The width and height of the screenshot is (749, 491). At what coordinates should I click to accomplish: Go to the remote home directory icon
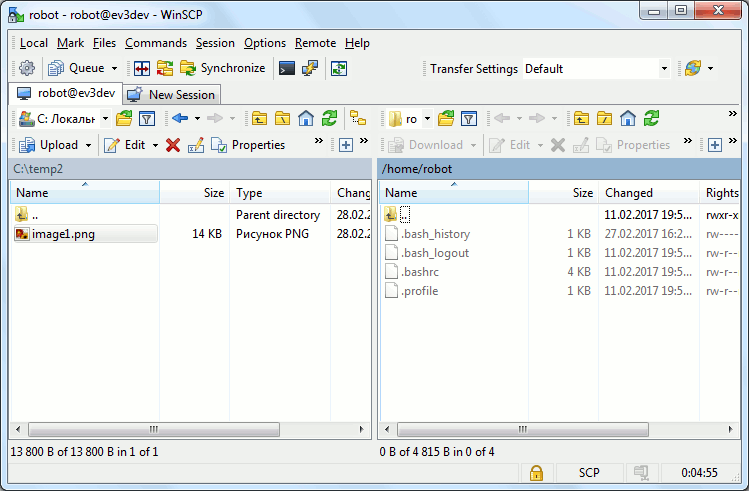pos(628,118)
